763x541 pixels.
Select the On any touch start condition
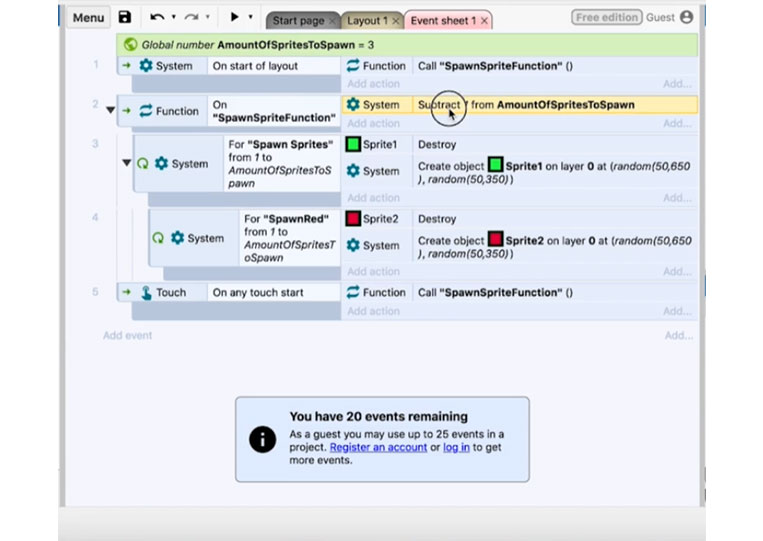pos(274,292)
